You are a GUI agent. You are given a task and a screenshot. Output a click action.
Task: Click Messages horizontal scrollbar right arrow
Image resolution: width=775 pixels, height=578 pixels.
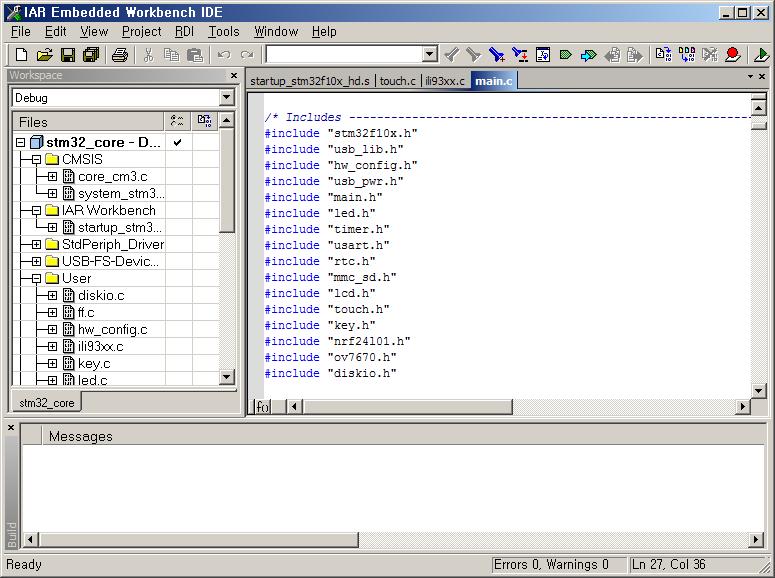coord(756,539)
